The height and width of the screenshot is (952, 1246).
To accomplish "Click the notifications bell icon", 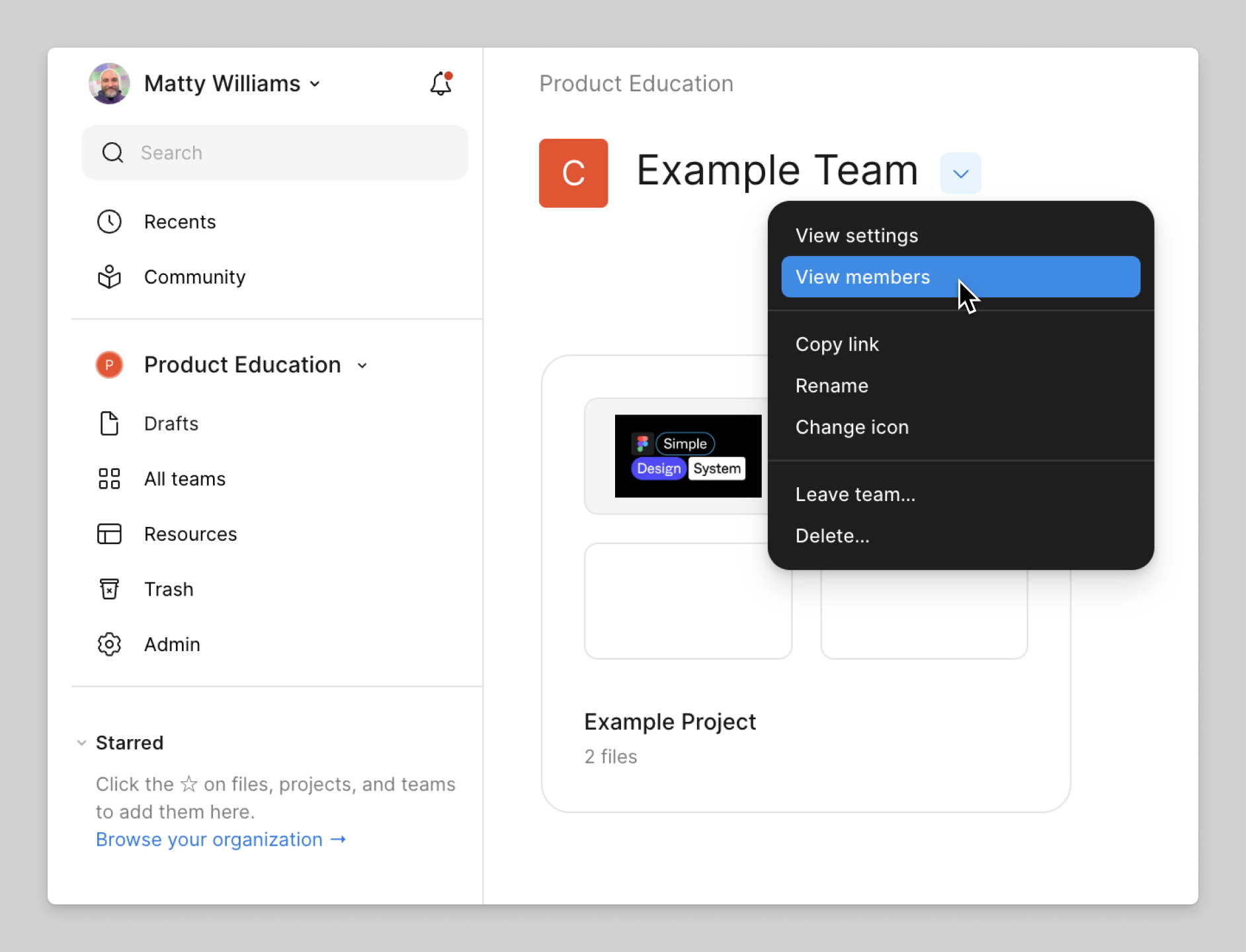I will [440, 84].
